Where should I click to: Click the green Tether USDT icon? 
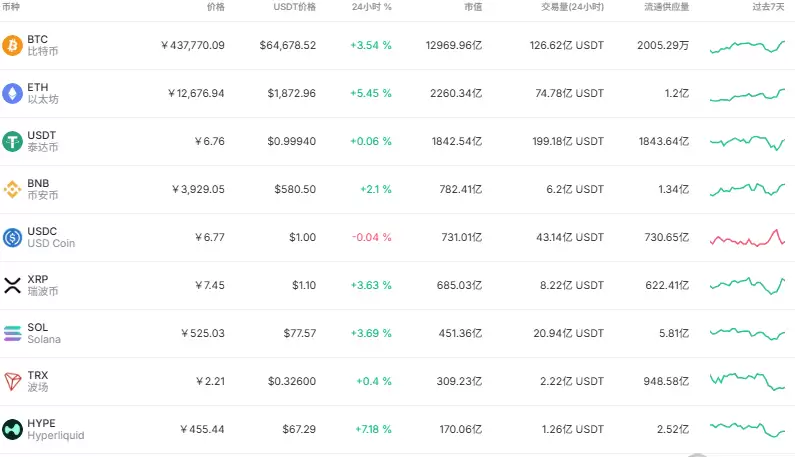click(x=12, y=142)
